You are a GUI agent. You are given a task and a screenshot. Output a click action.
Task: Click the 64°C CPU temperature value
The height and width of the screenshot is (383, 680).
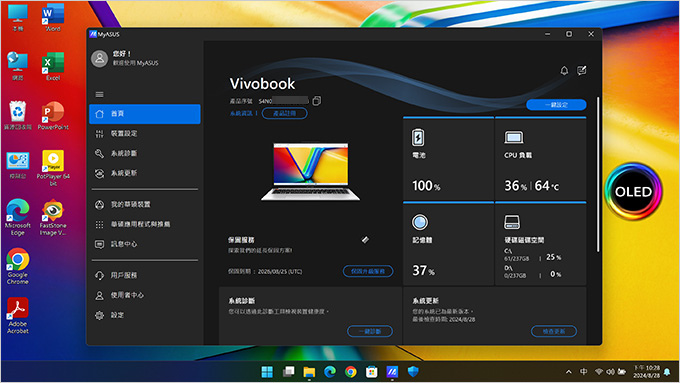546,186
